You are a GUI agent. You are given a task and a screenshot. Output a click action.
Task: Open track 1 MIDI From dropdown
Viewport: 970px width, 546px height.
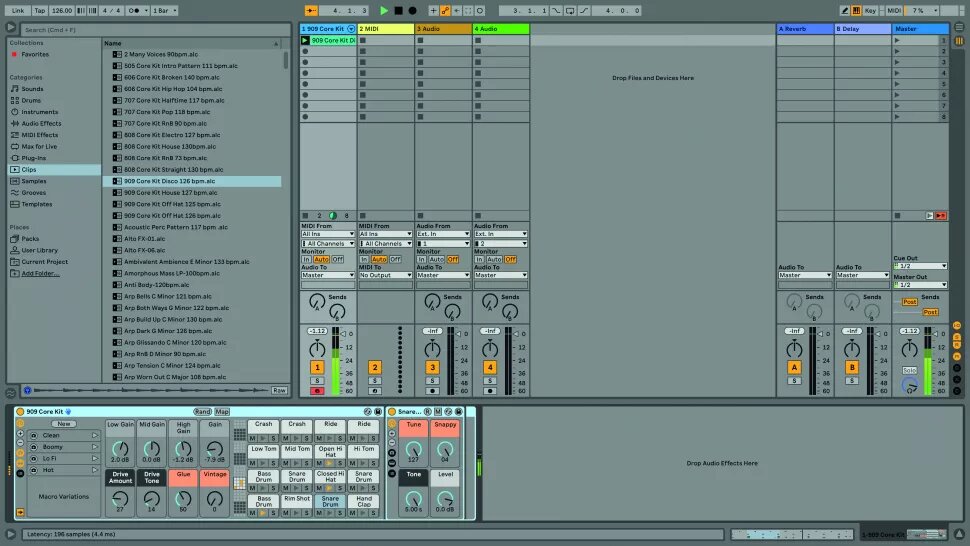[328, 234]
